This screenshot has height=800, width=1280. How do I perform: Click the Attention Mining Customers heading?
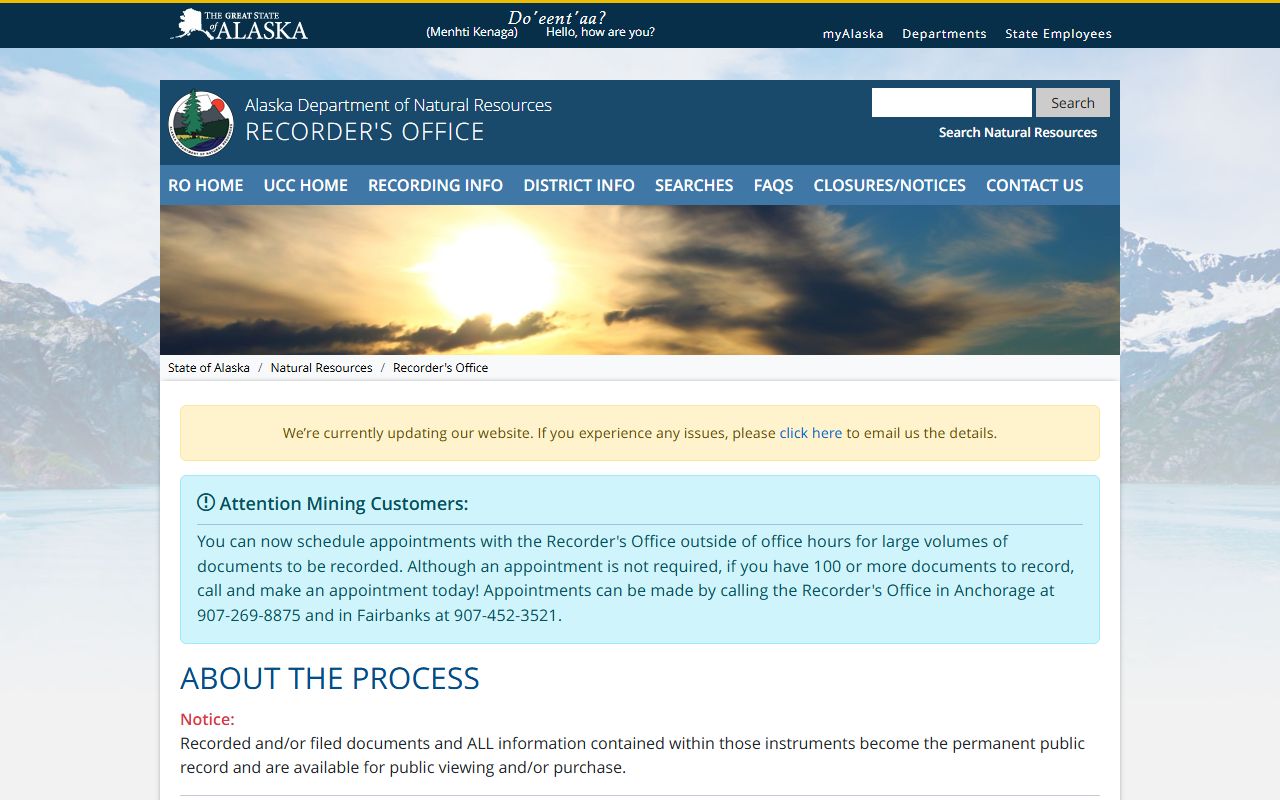[344, 503]
